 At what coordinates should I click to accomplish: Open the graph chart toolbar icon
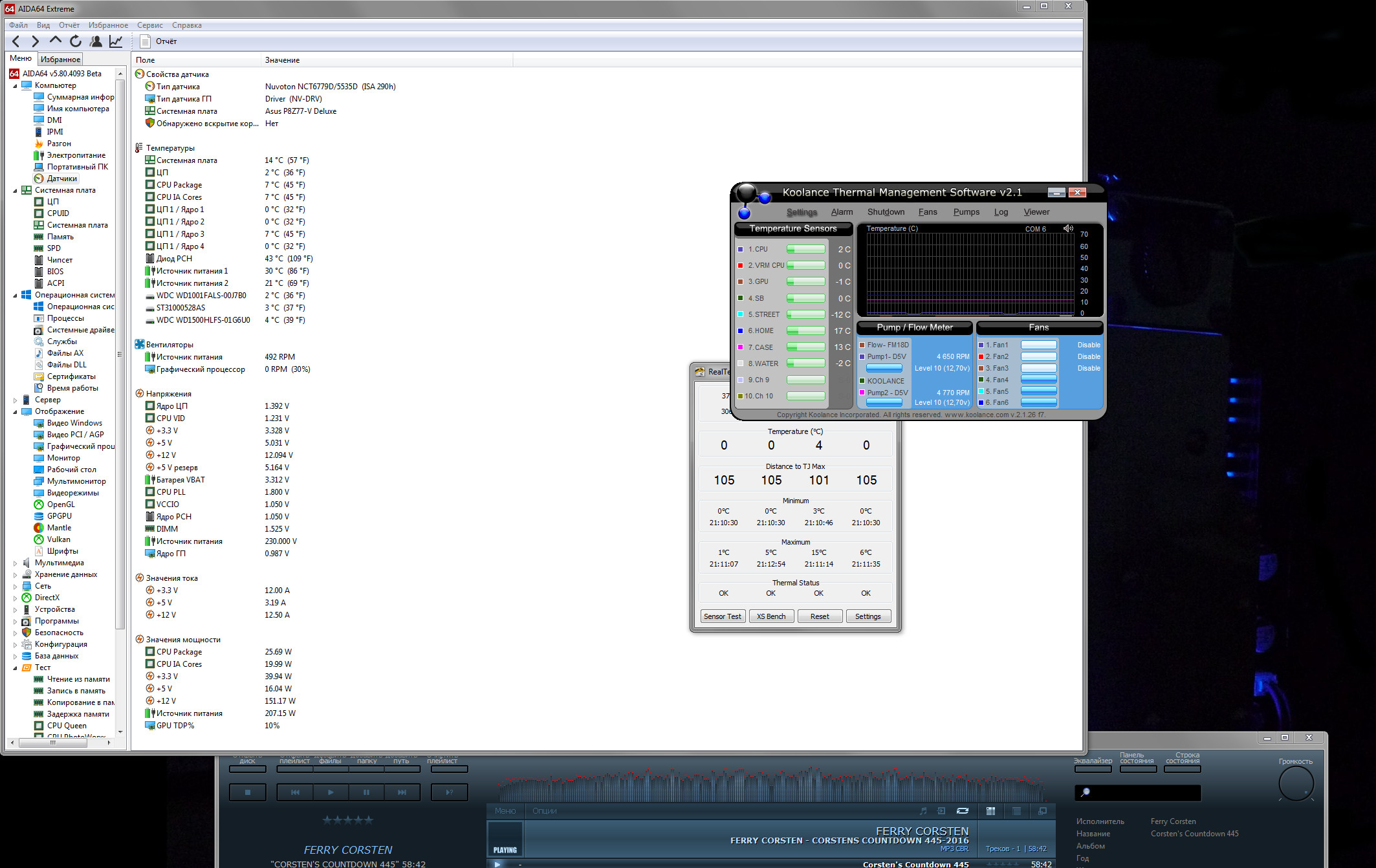116,41
